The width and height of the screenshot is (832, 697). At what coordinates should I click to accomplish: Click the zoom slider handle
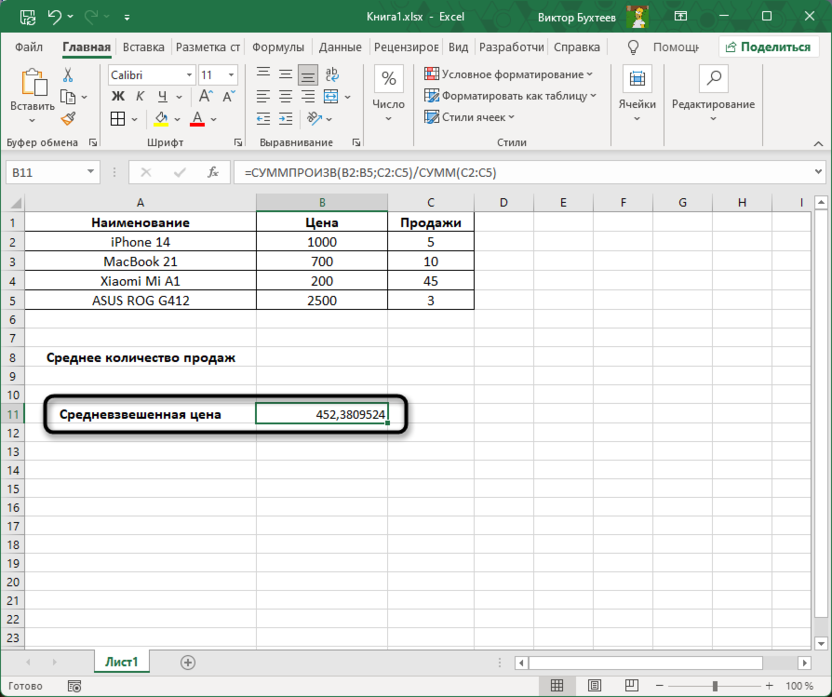point(715,686)
